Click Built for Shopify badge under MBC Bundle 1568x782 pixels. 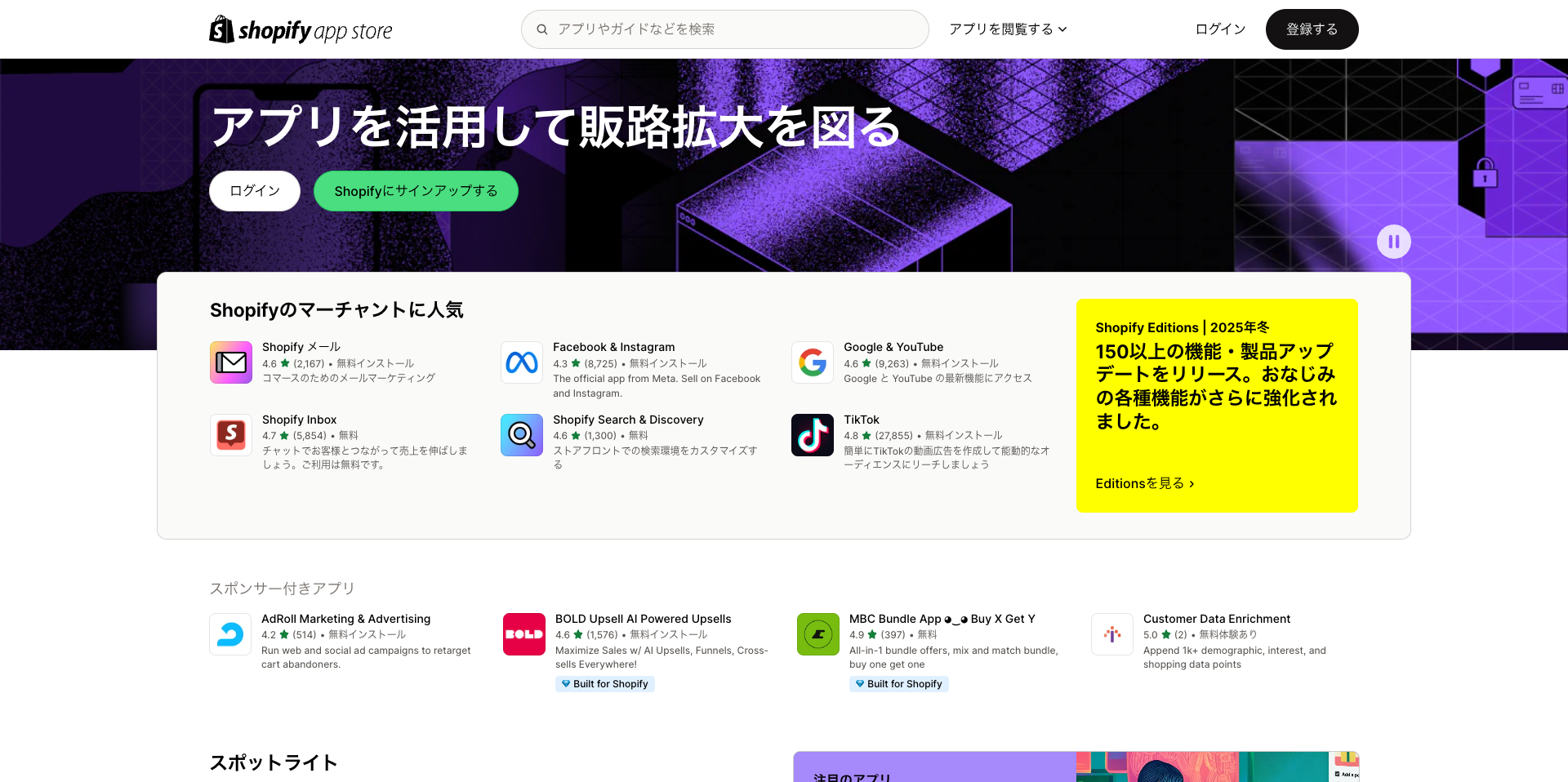click(899, 684)
